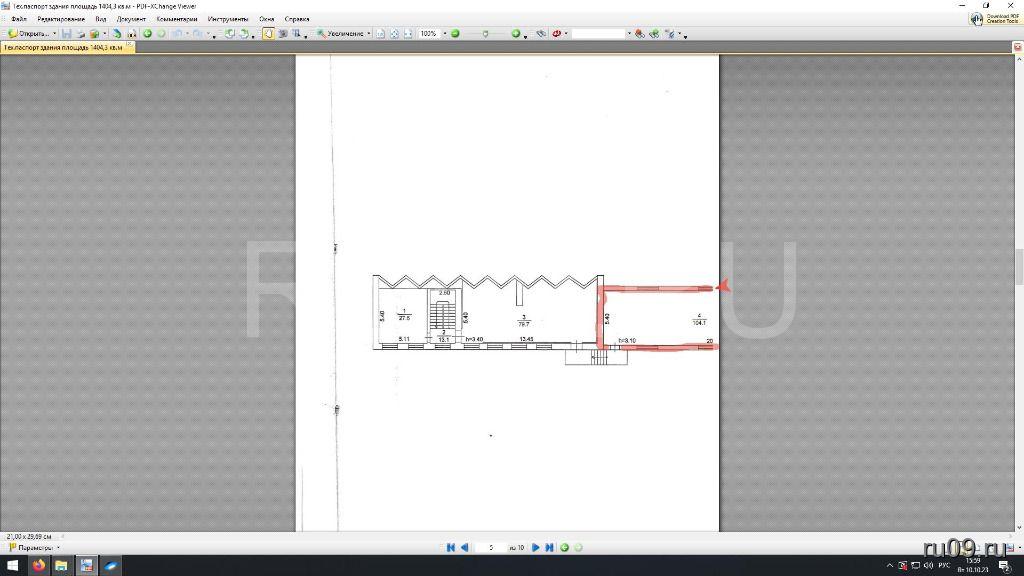This screenshot has width=1024, height=576.
Task: Click the green Zoom Out button
Action: click(455, 33)
